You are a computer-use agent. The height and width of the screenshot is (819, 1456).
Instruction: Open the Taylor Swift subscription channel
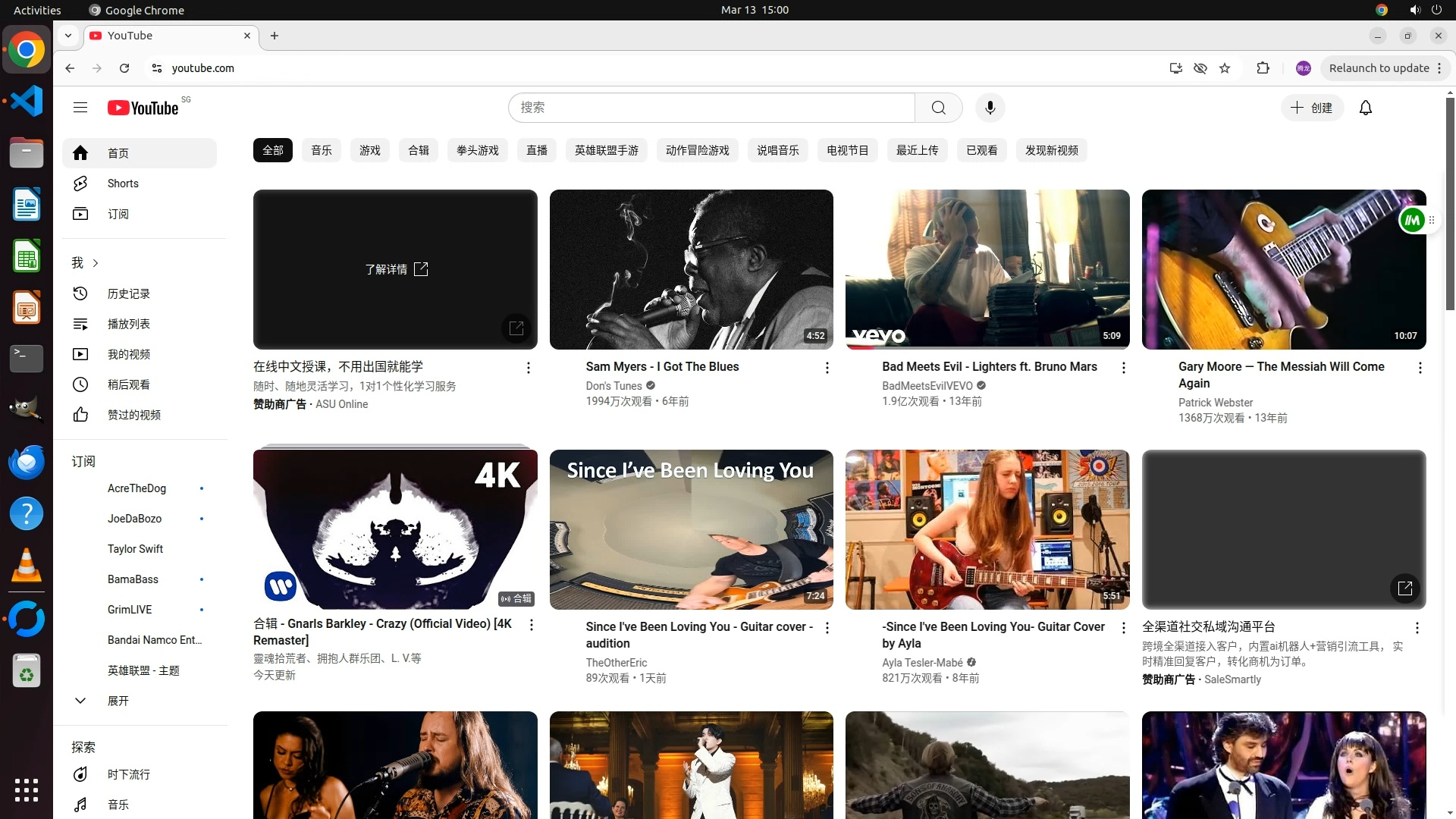[x=135, y=549]
